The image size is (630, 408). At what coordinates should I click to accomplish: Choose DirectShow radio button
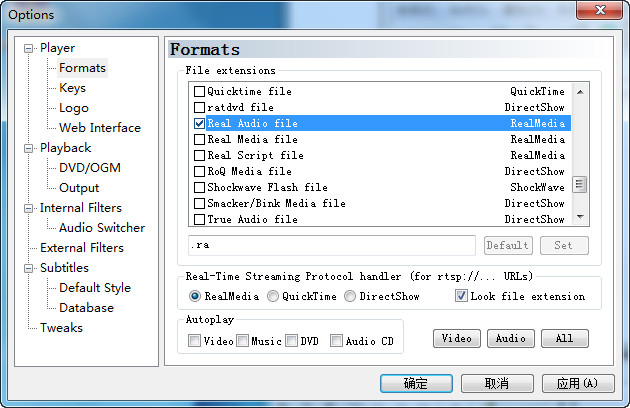point(350,296)
